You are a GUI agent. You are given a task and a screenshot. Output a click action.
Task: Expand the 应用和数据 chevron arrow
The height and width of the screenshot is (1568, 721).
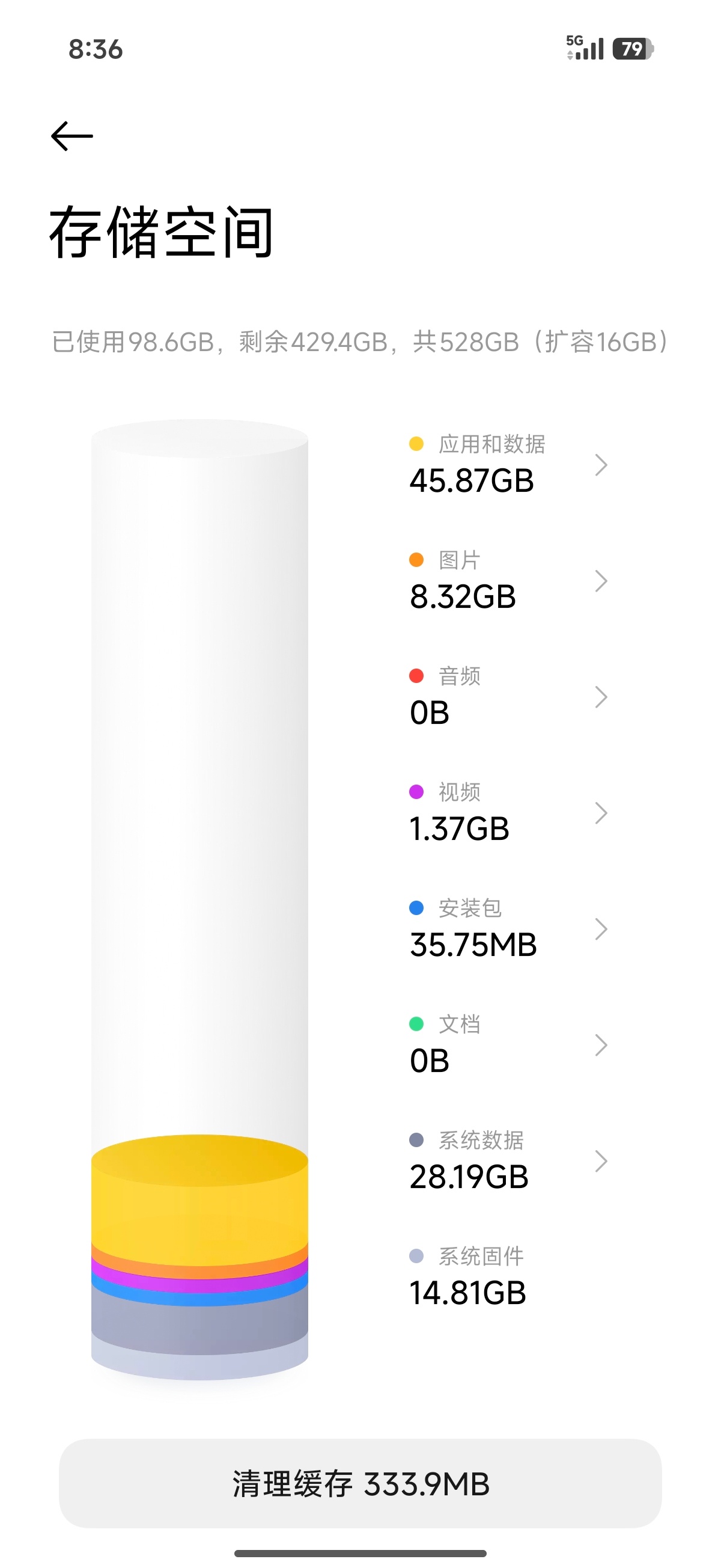(600, 465)
